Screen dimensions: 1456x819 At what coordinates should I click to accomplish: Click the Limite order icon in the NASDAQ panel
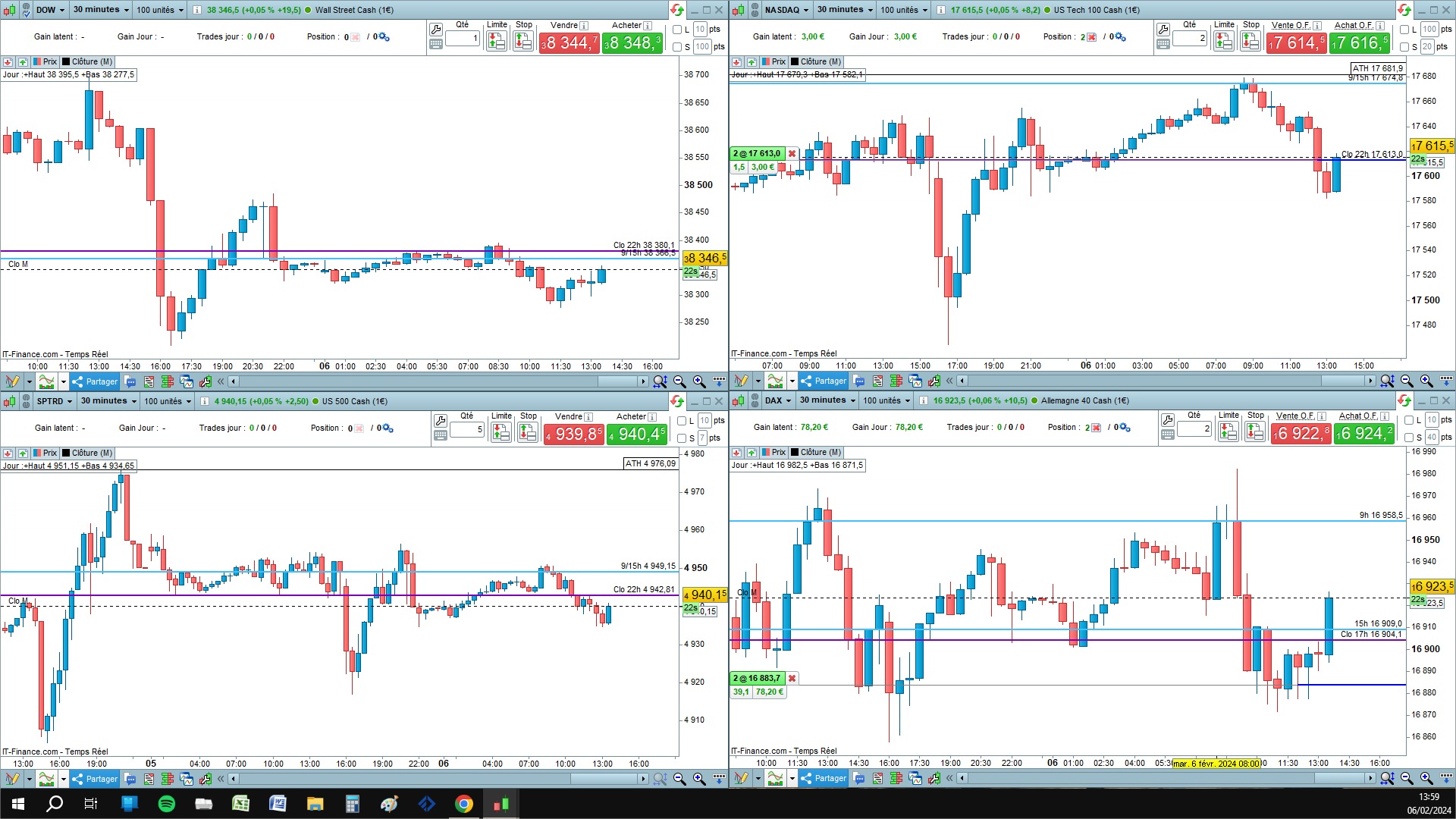click(x=1223, y=42)
